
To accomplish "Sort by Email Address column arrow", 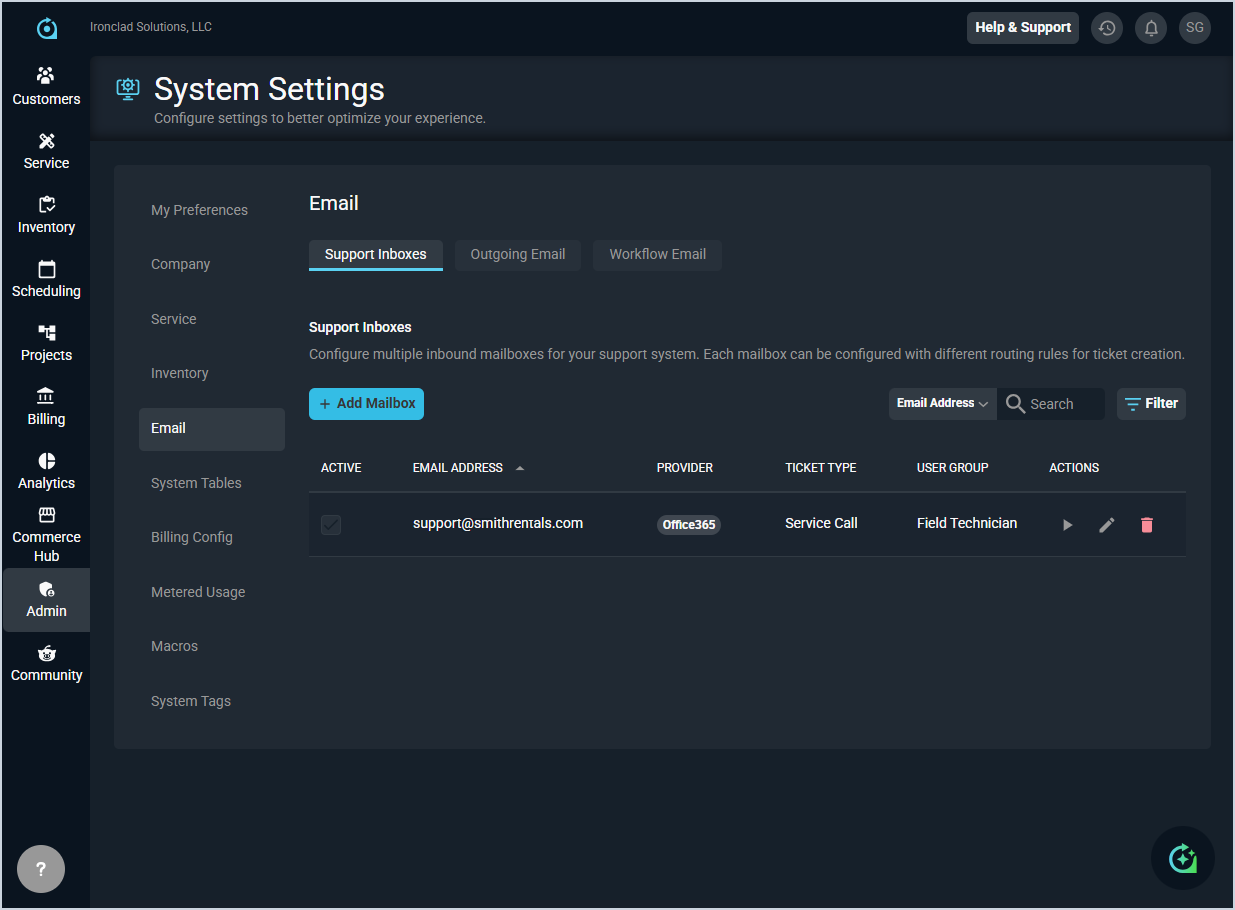I will pos(519,468).
